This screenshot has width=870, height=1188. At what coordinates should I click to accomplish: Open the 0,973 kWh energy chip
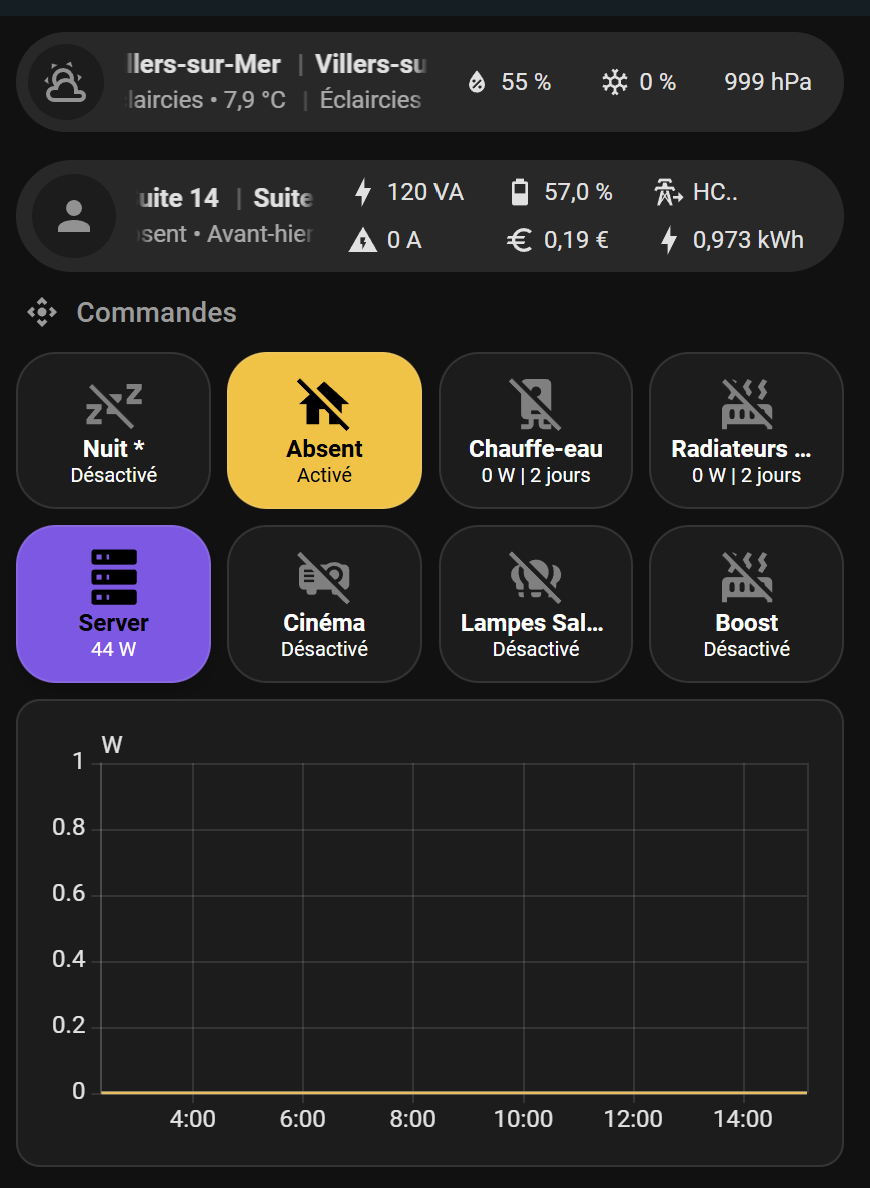click(731, 240)
